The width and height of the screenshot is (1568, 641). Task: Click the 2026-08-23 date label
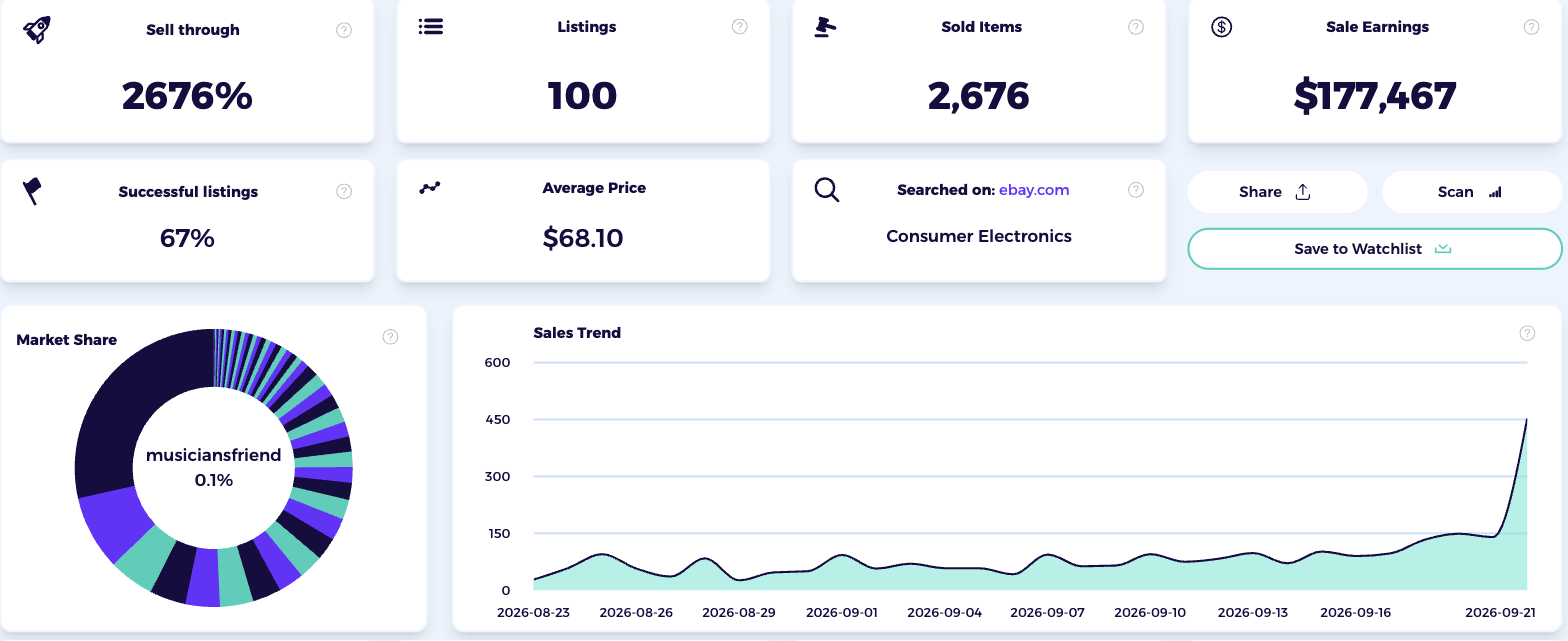pyautogui.click(x=534, y=612)
